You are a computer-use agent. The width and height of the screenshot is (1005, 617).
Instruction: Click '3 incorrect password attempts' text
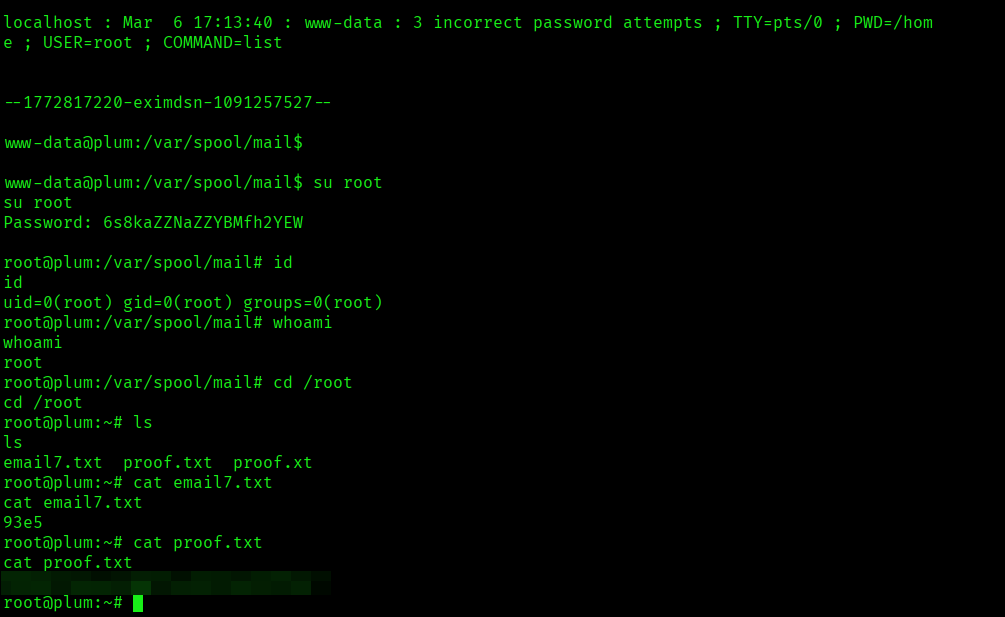click(x=558, y=23)
